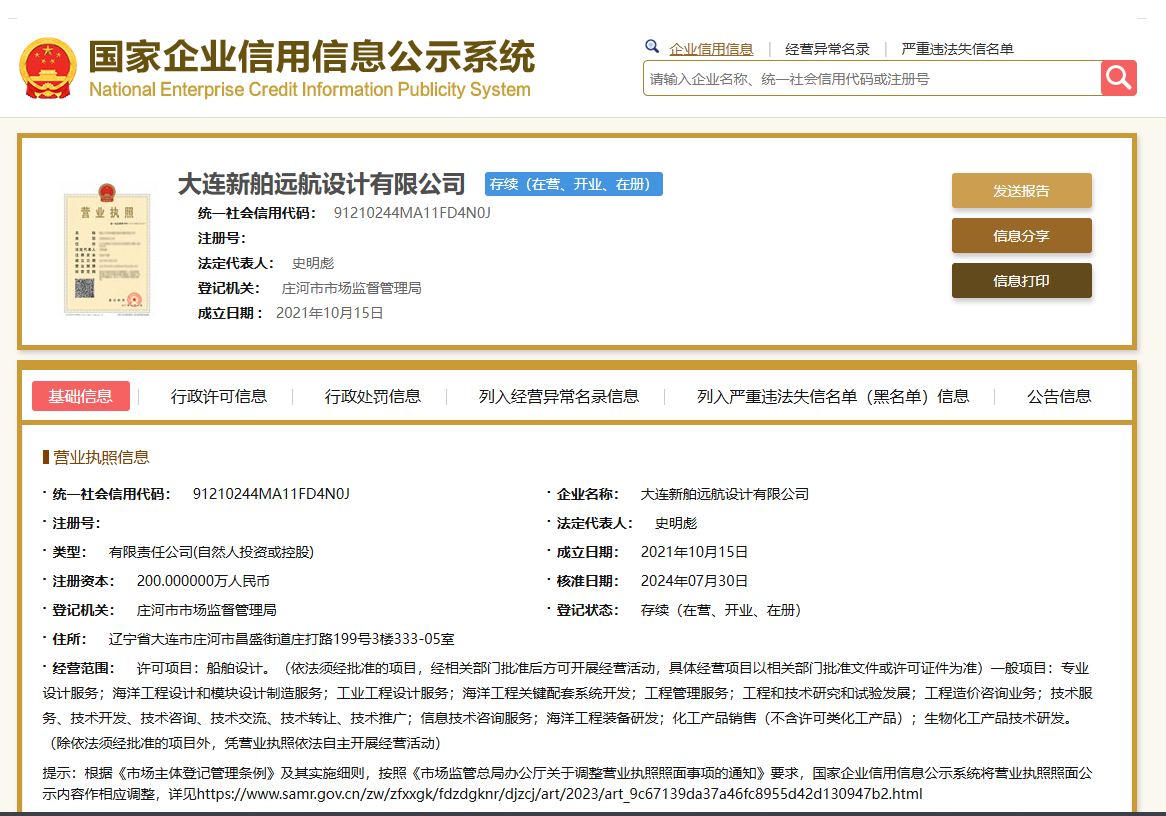The width and height of the screenshot is (1166, 816).
Task: Click the company search input field
Action: pyautogui.click(x=870, y=78)
